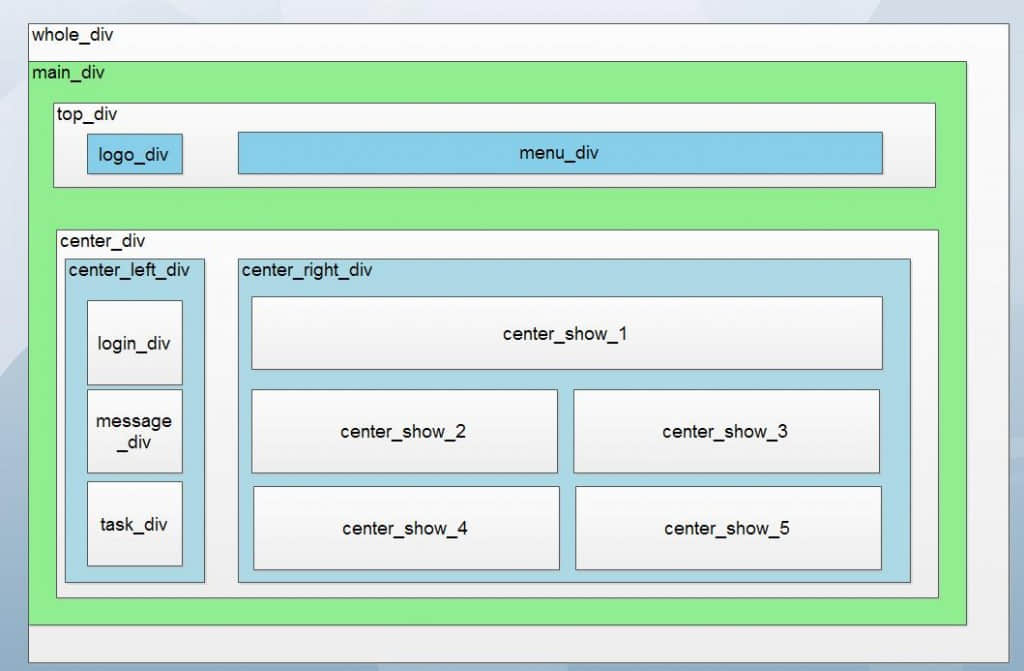Click the main_div label text

[68, 73]
